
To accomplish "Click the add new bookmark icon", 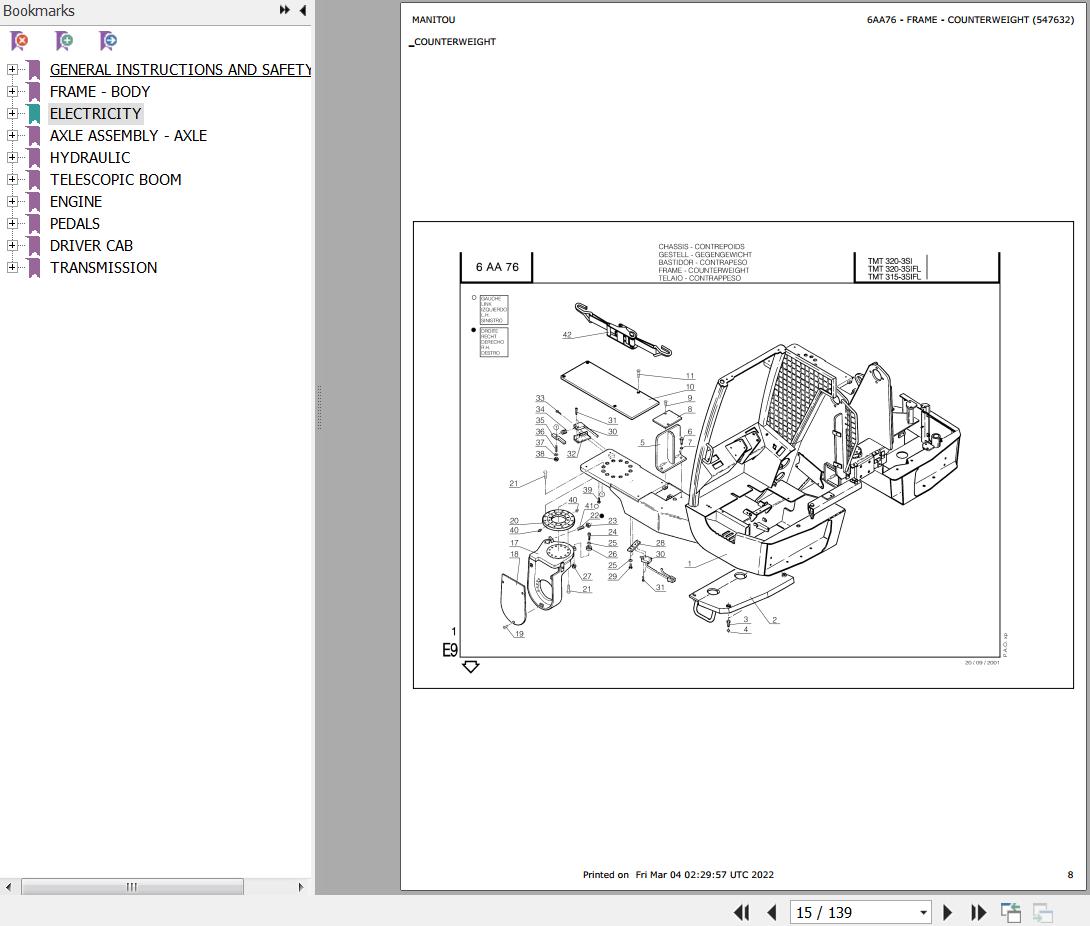I will 64,41.
